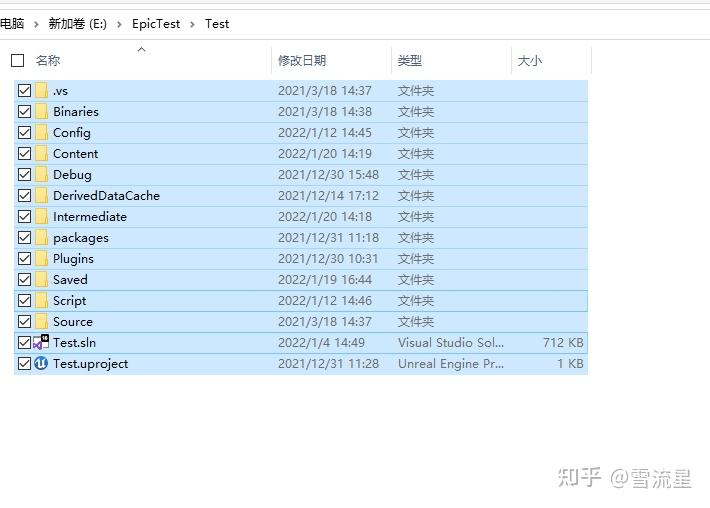Click the Debug folder icon
The height and width of the screenshot is (508, 710).
click(x=41, y=174)
